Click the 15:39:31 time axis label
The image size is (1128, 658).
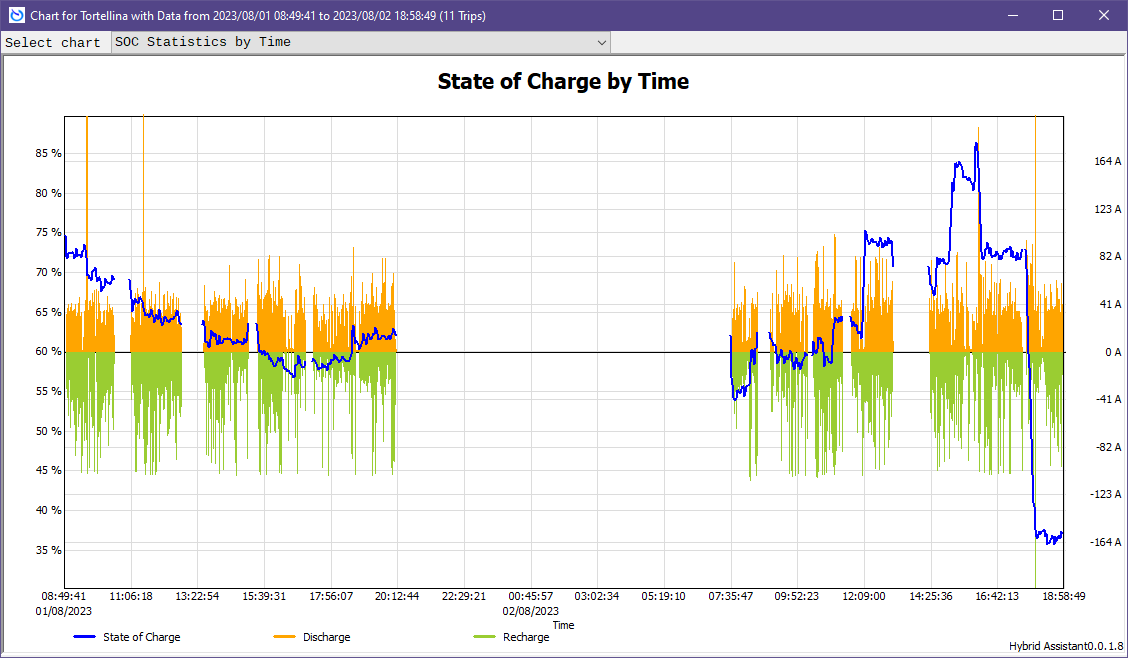(x=264, y=596)
